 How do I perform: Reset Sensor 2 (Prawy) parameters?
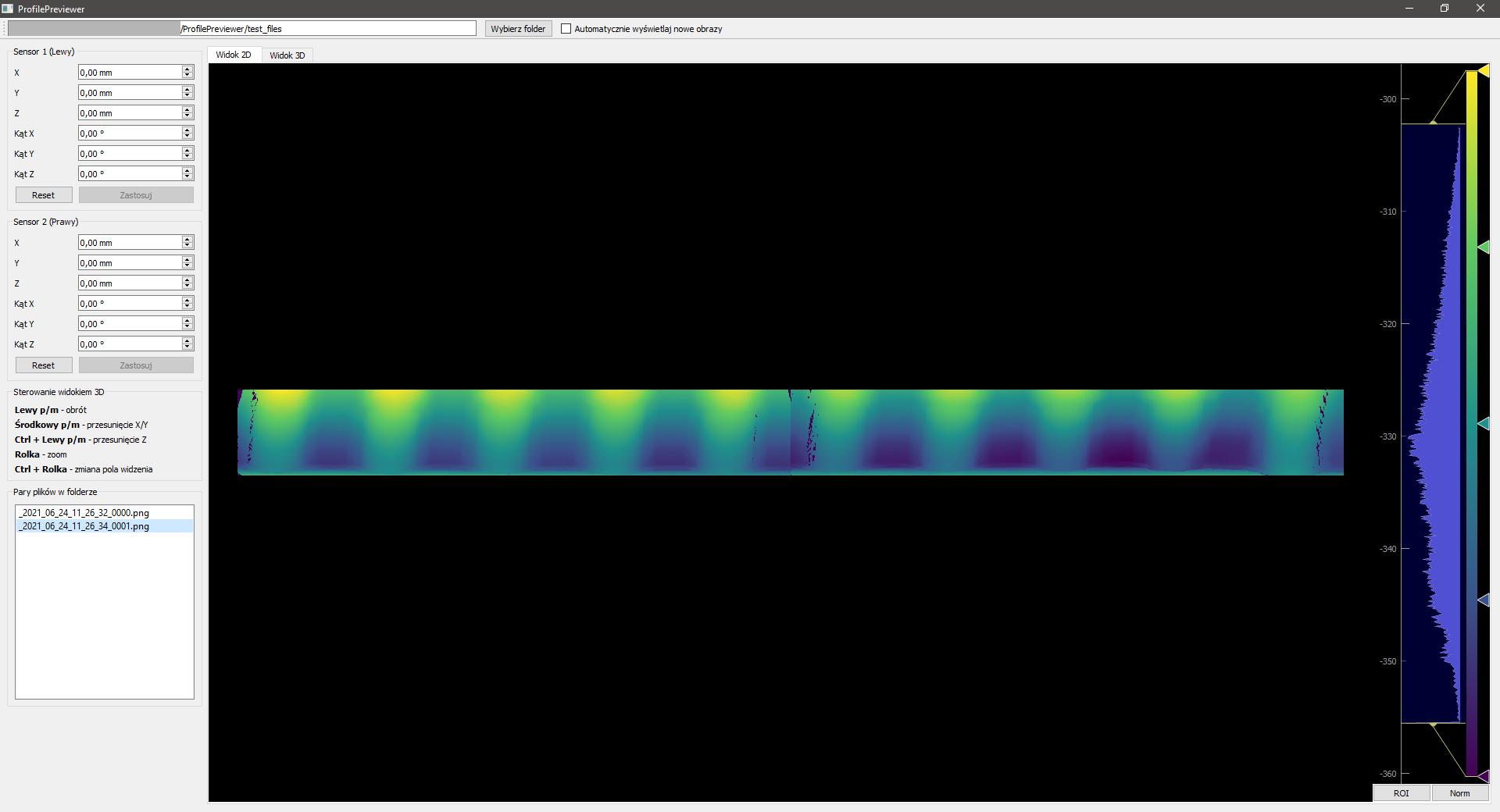tap(44, 365)
